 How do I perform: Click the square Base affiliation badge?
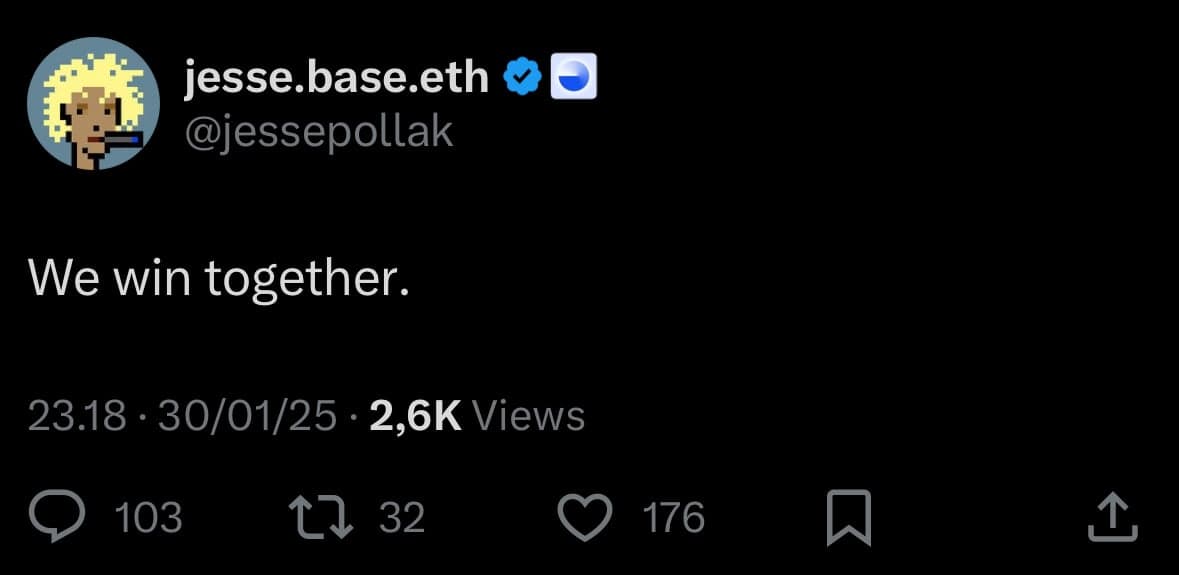pyautogui.click(x=575, y=77)
